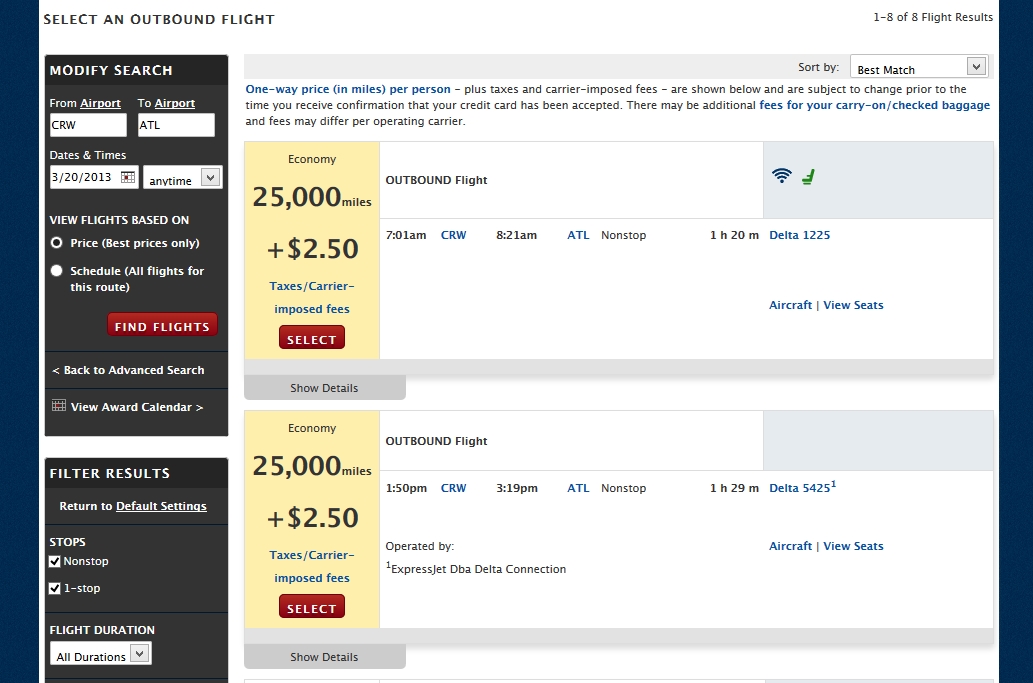Open the date picker calendar icon

click(x=128, y=177)
